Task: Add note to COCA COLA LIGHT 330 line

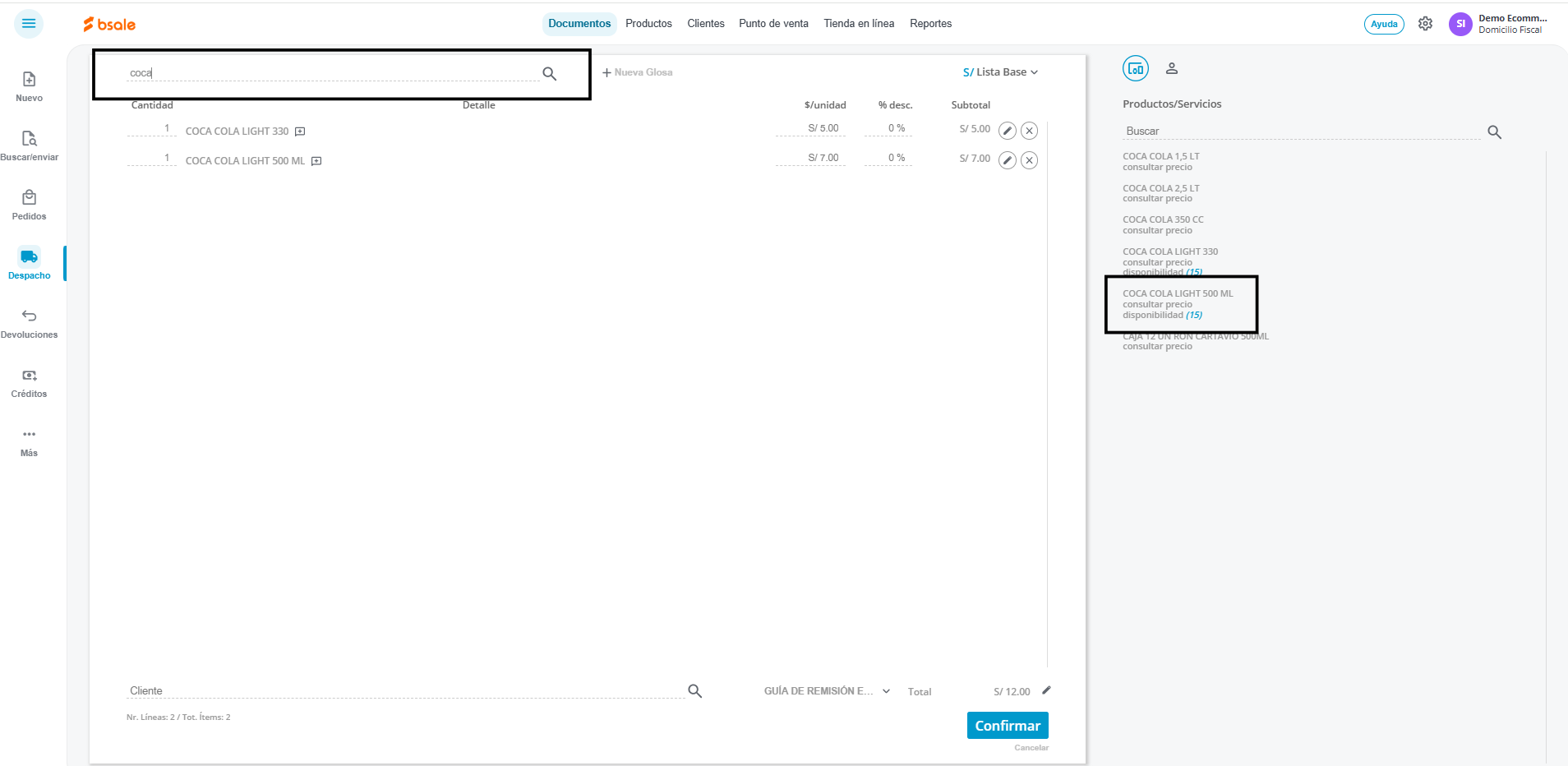Action: click(x=300, y=132)
